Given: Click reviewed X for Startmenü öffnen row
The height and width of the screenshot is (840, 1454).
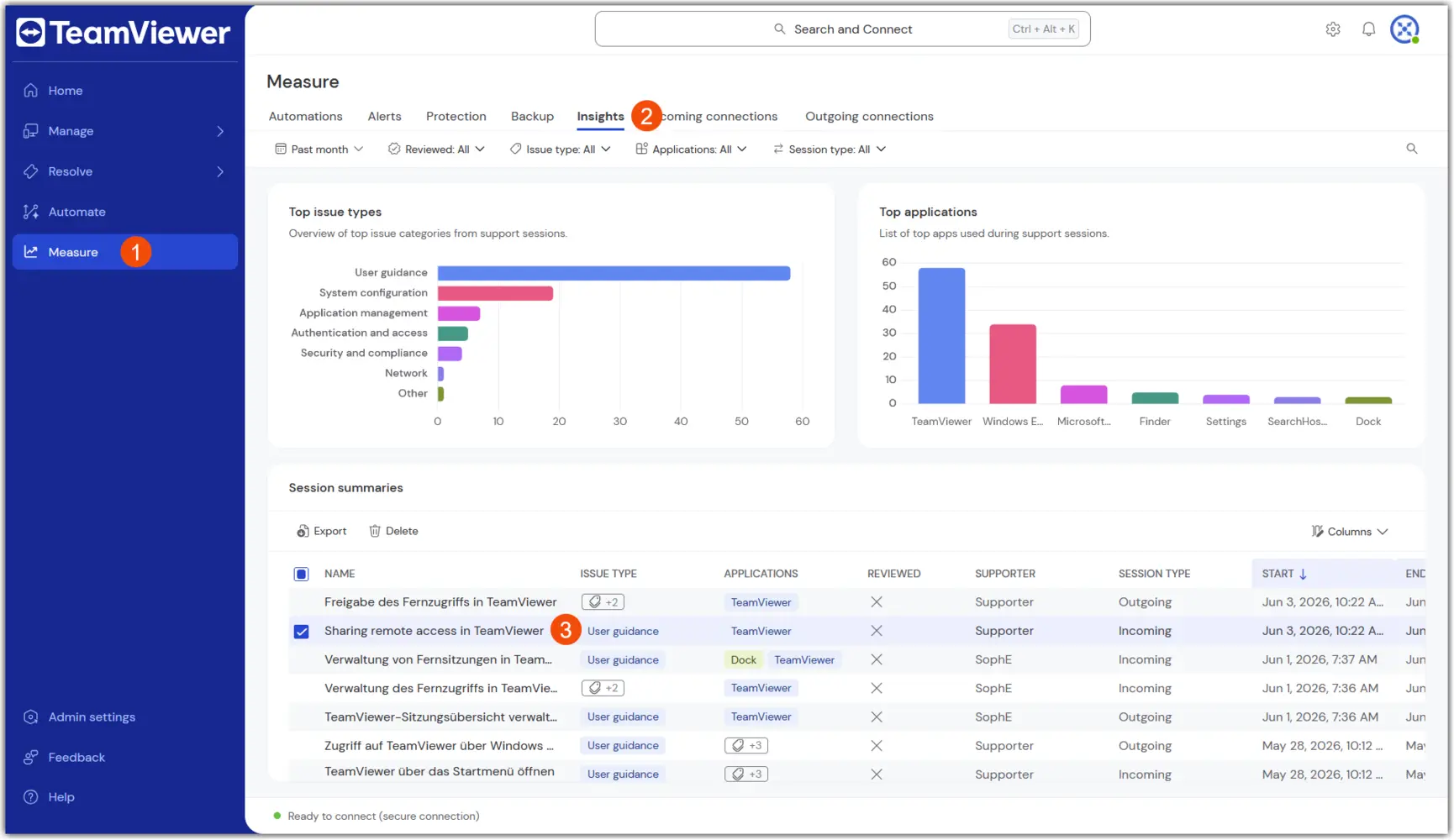Looking at the screenshot, I should (x=877, y=774).
